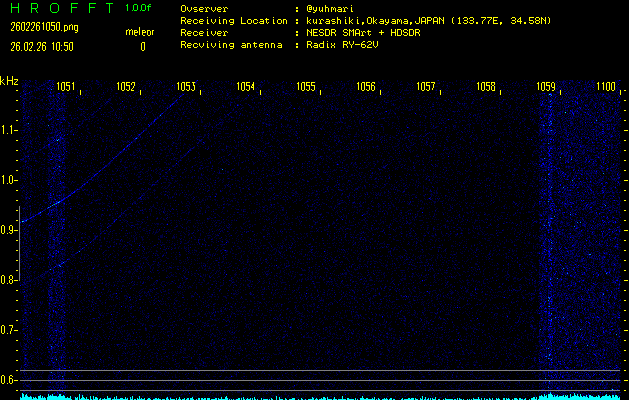Click the 1.0 frequency axis label
This screenshot has width=629, height=400.
[x=9, y=180]
